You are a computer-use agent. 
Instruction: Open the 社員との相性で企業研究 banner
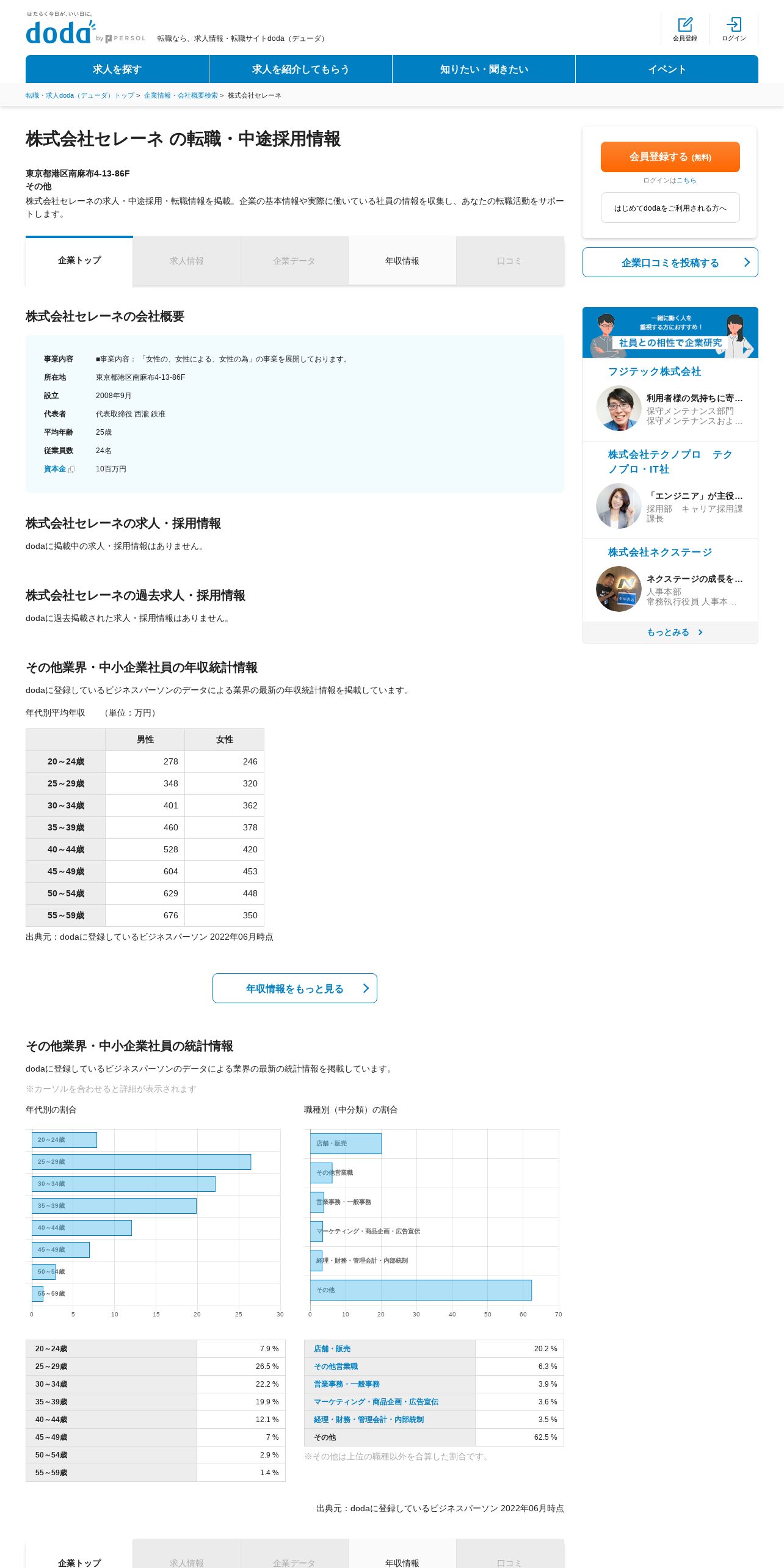[670, 332]
